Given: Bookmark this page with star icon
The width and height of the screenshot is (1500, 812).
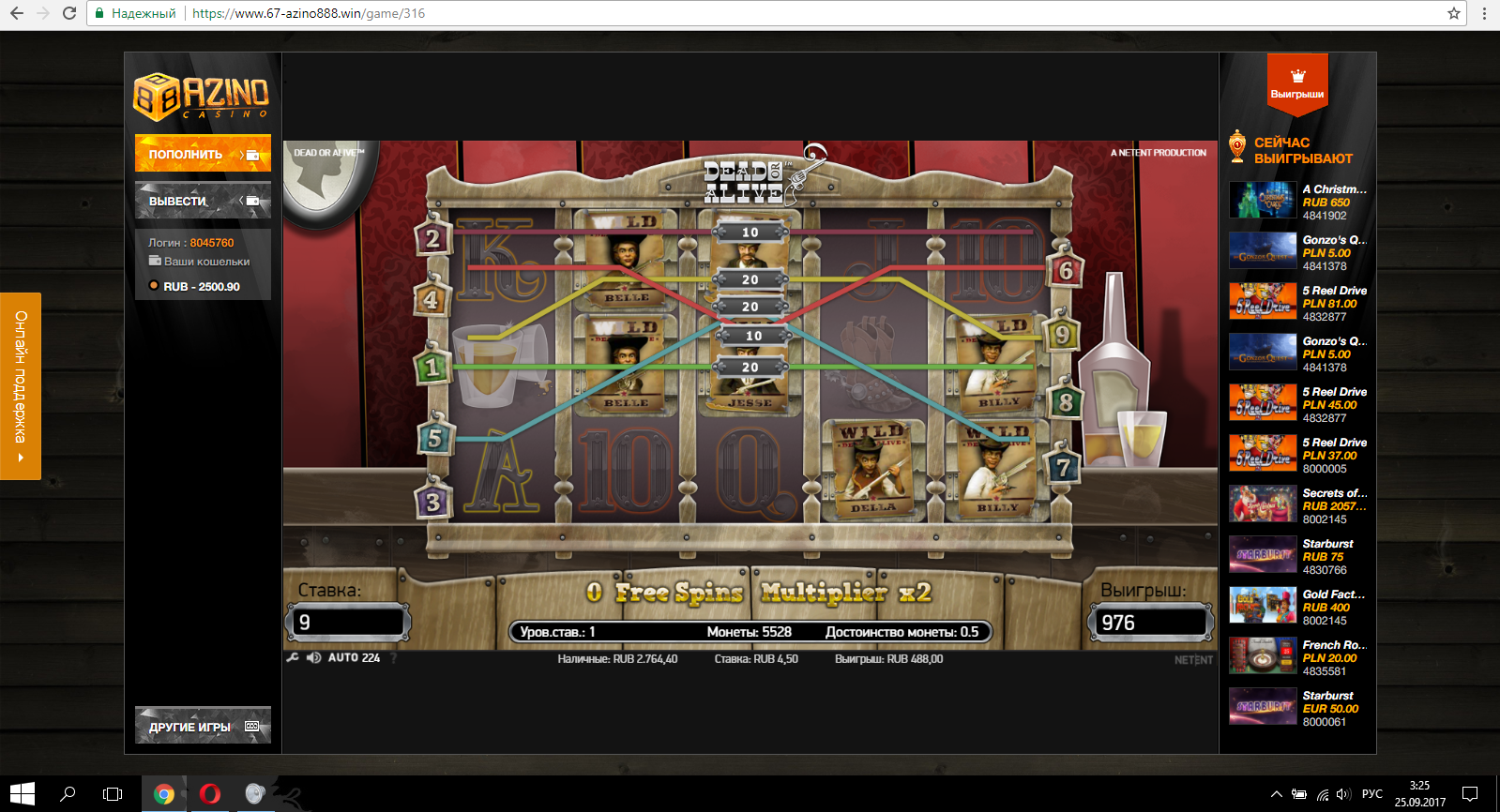Looking at the screenshot, I should [x=1454, y=13].
